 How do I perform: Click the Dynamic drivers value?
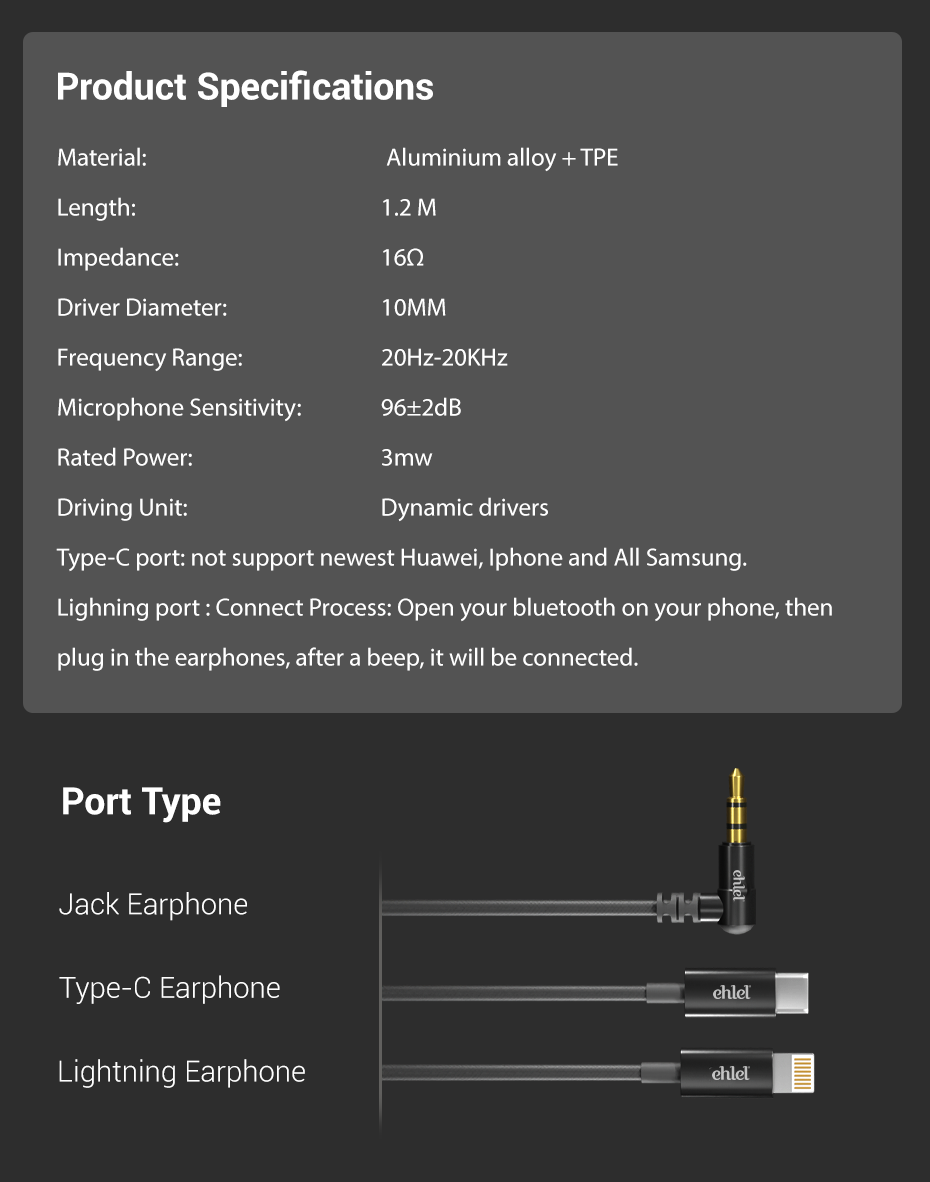(464, 508)
